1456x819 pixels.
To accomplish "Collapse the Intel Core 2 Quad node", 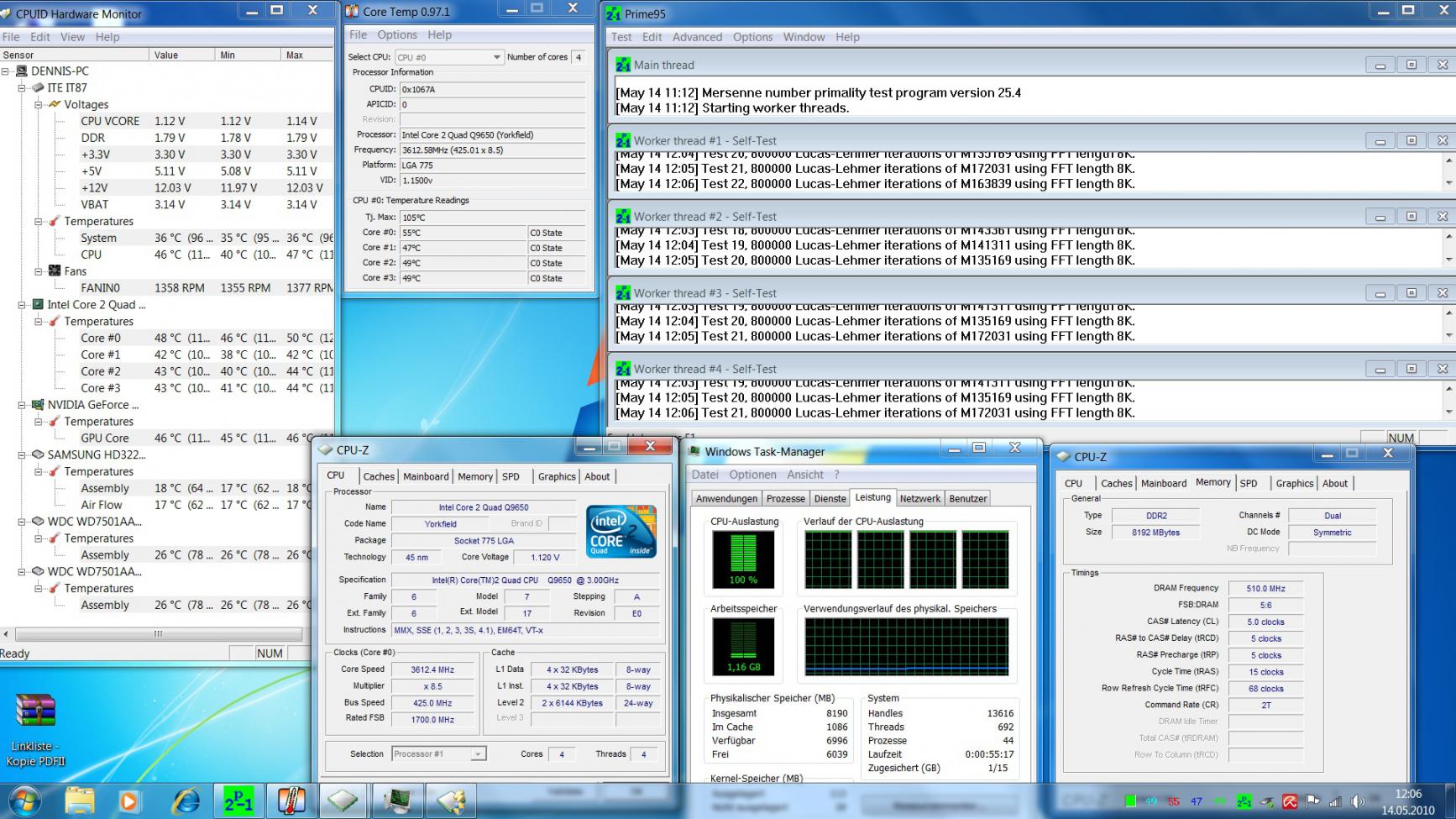I will (23, 305).
